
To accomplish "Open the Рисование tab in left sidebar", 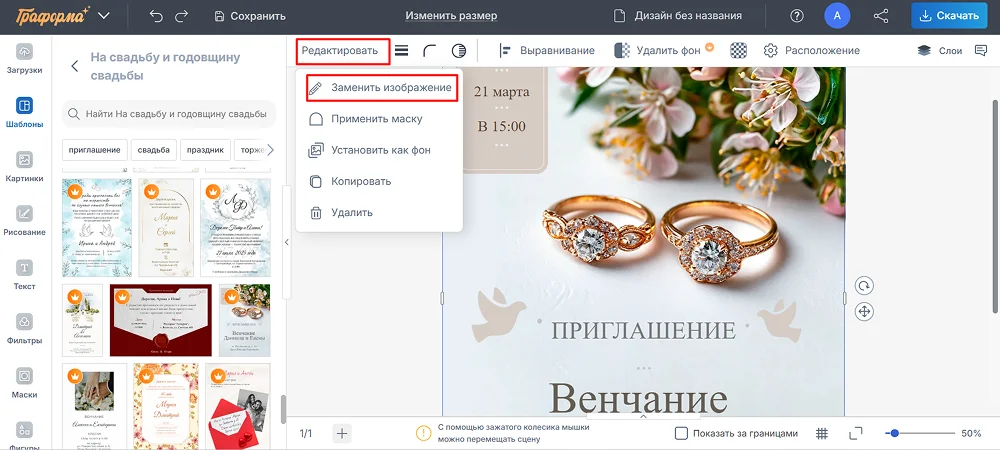I will pos(25,220).
